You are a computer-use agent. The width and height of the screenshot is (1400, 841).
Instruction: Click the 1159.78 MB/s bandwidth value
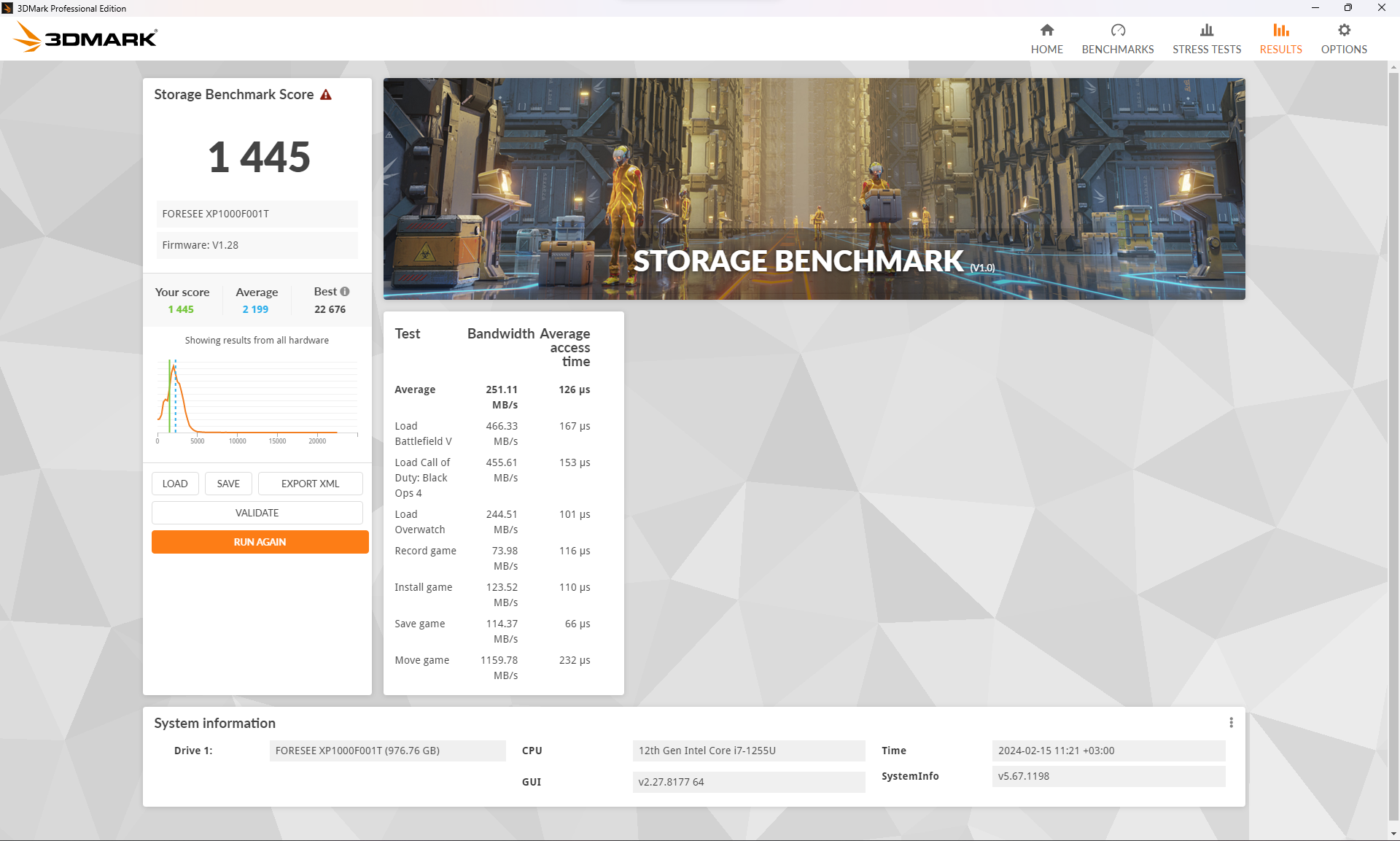pyautogui.click(x=499, y=667)
